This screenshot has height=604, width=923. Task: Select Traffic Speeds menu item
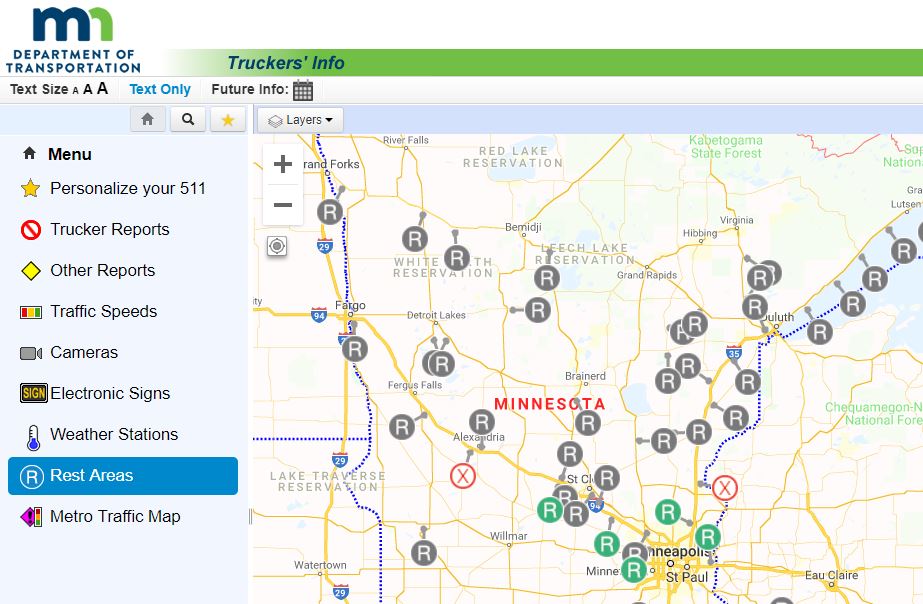tap(103, 311)
